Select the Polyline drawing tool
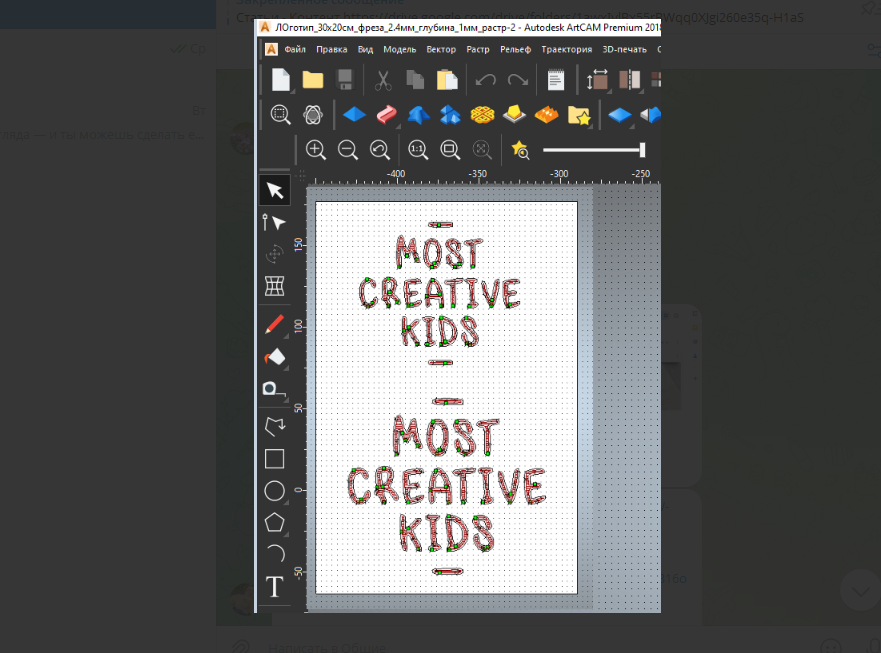Screen dimensions: 881x653 tap(275, 427)
